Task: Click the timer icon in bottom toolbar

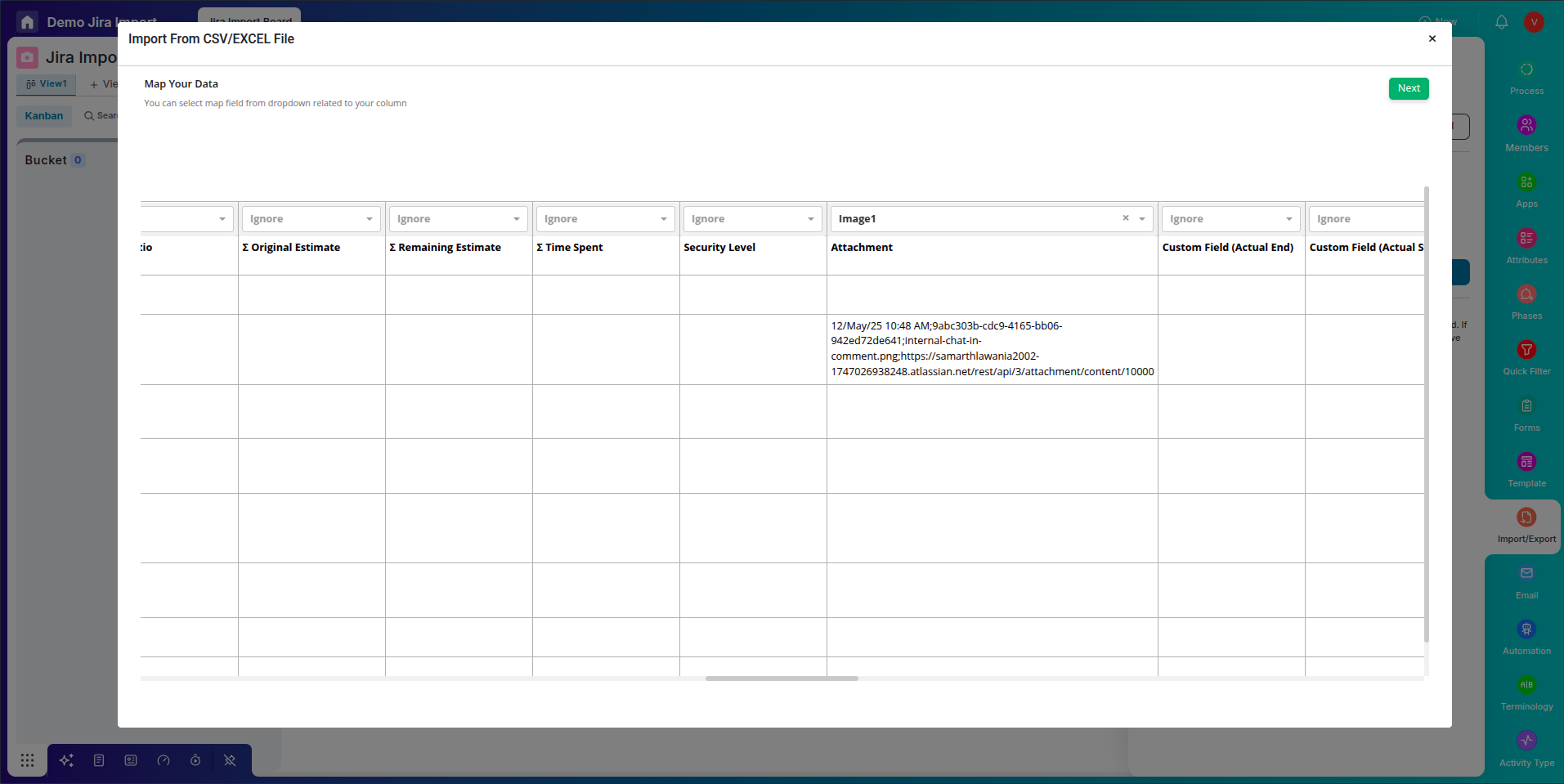Action: 195,760
